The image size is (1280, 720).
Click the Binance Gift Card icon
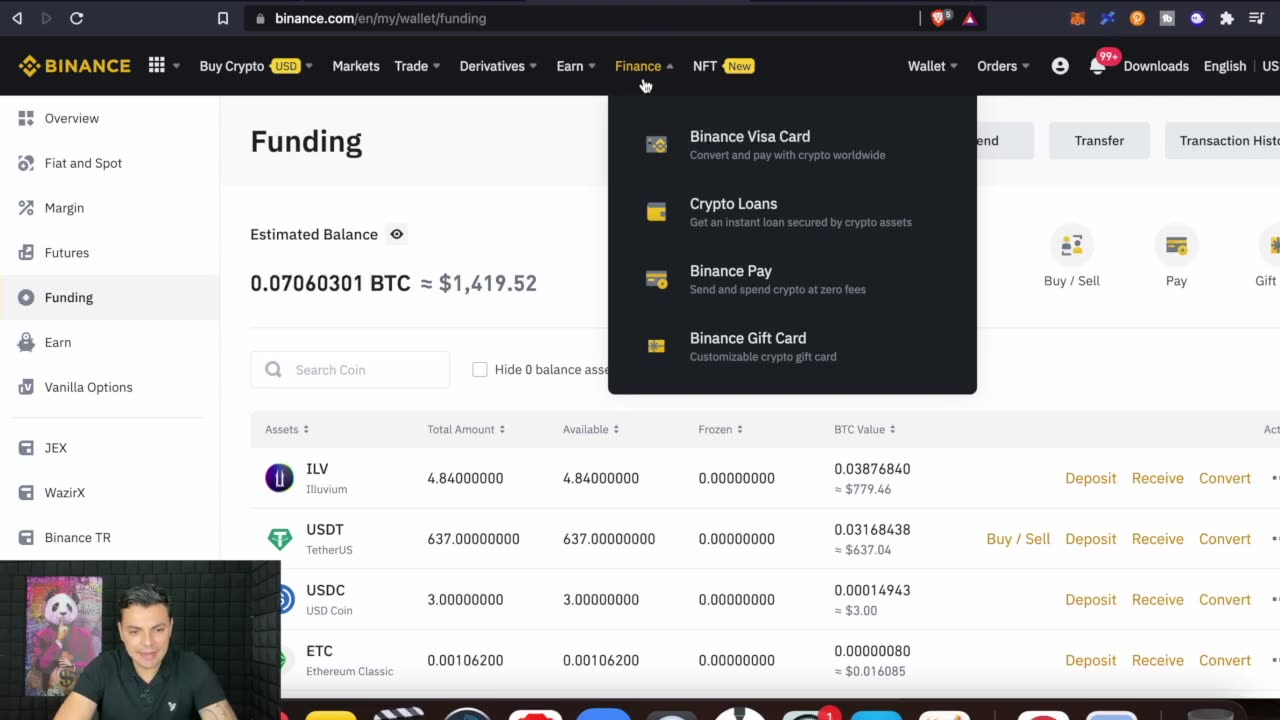[656, 346]
